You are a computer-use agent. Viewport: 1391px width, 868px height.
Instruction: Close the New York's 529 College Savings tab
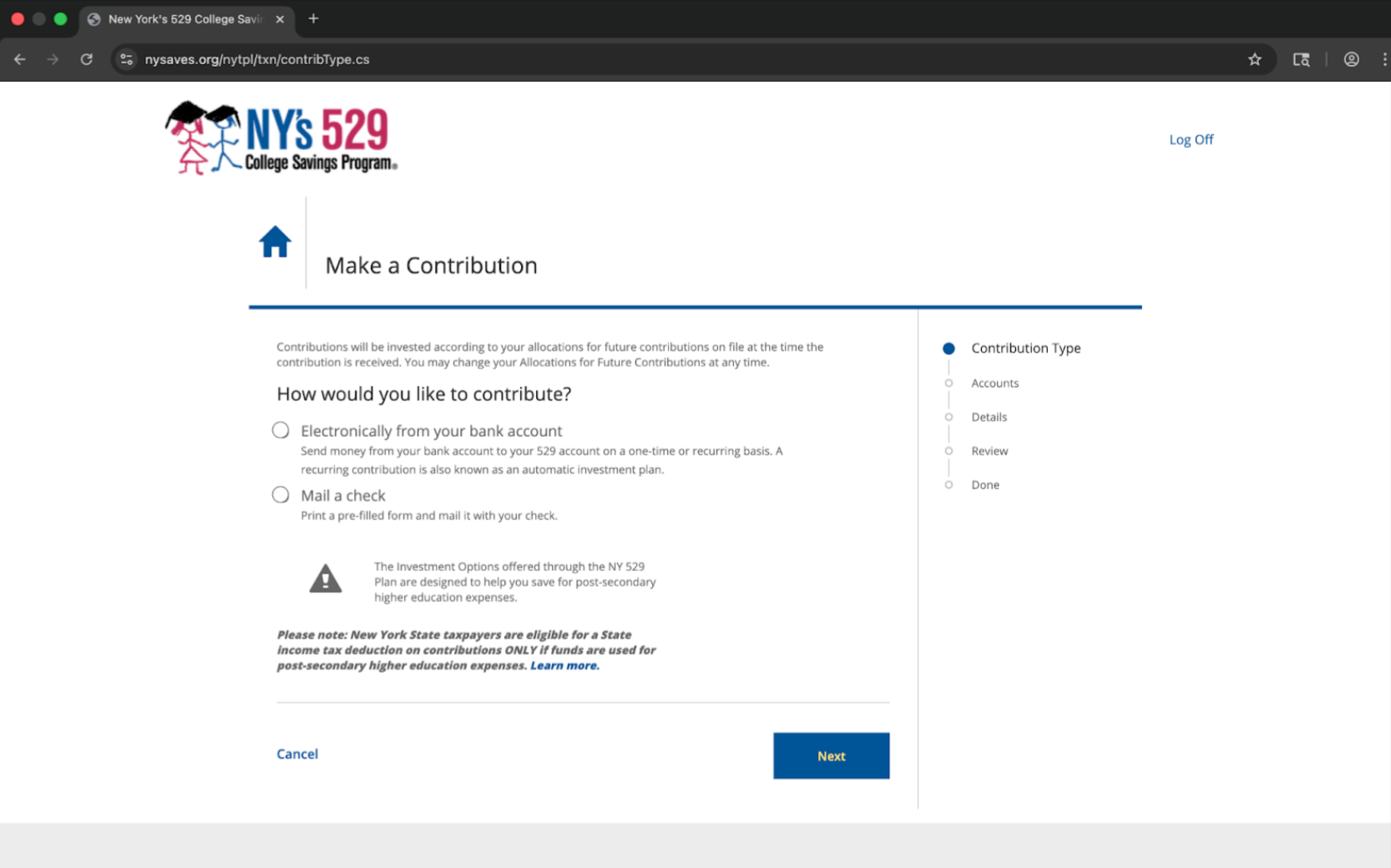click(x=280, y=19)
